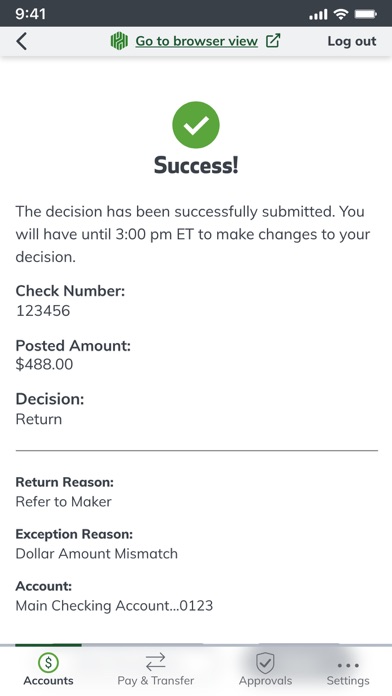392x696 pixels.
Task: Select the Accounts dollar sign icon
Action: point(48,663)
